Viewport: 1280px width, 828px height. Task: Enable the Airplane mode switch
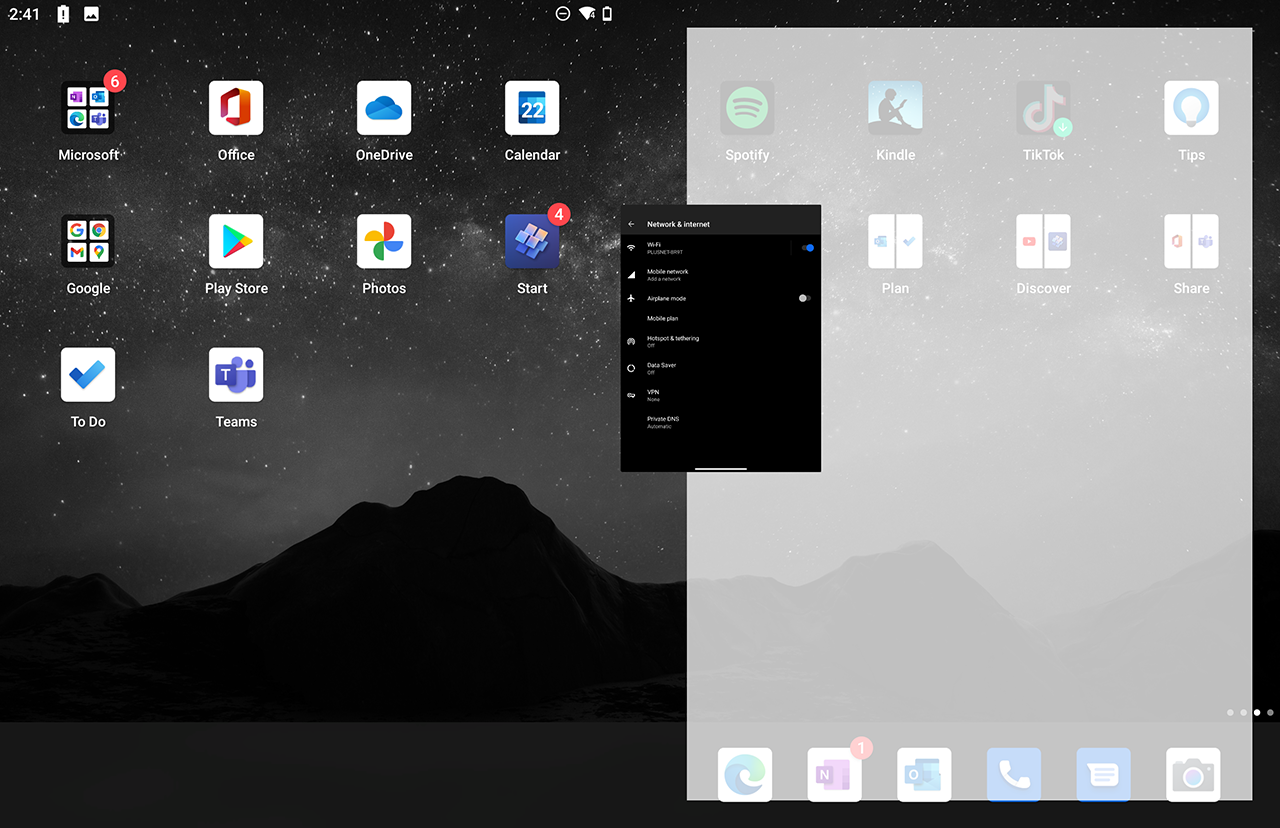pyautogui.click(x=805, y=298)
